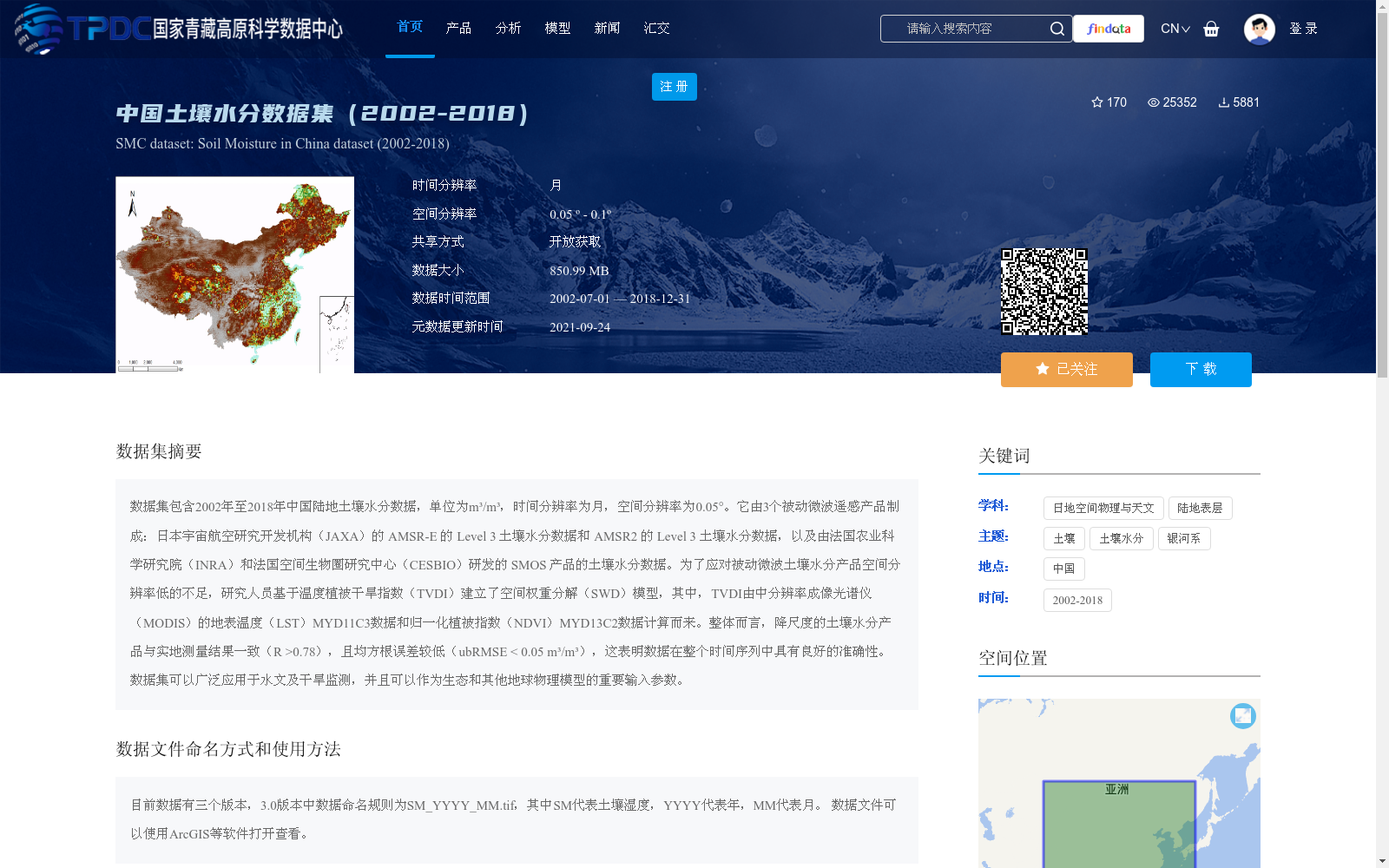Select the 日地空间物理与天文 keyword tag

point(1103,509)
